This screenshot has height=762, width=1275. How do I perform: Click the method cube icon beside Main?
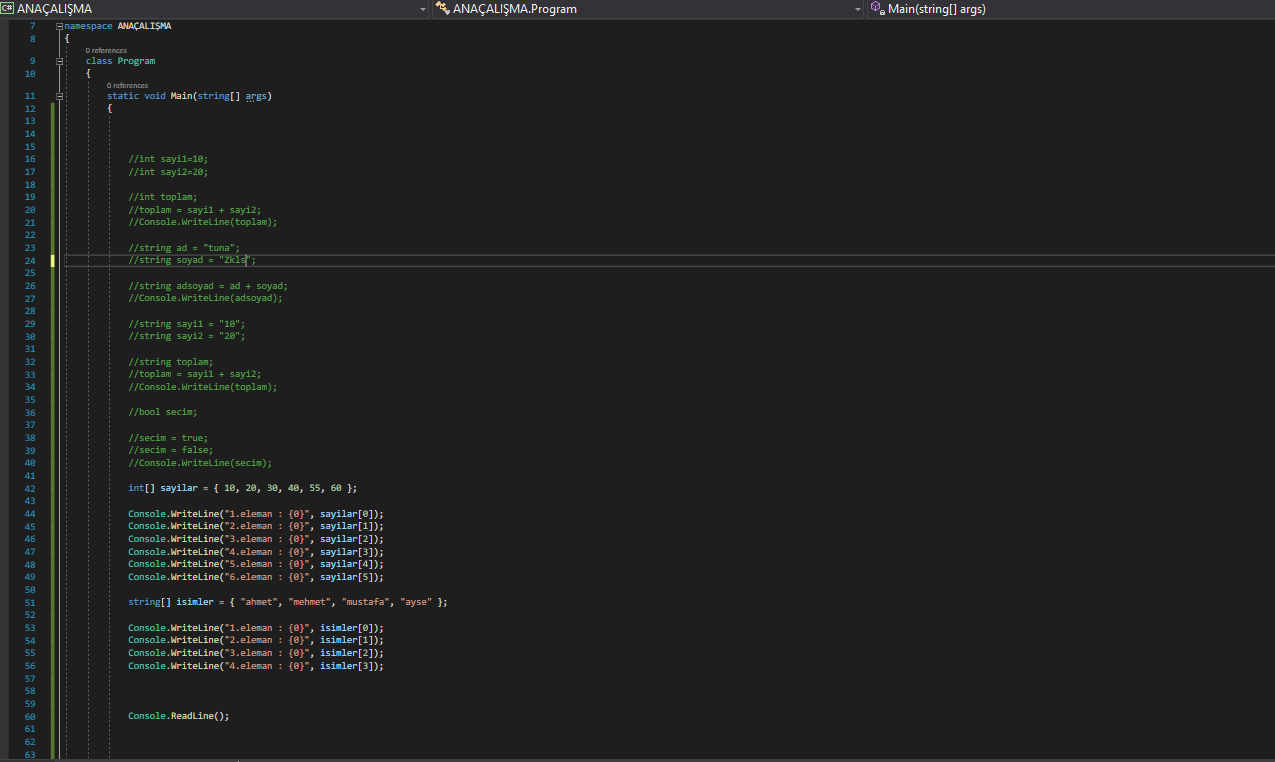click(x=876, y=9)
